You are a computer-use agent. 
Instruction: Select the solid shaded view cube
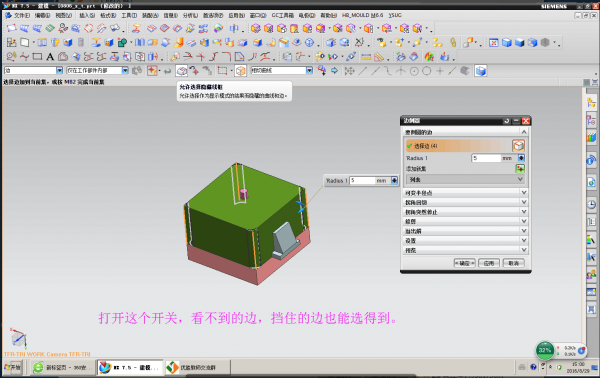coord(519,42)
